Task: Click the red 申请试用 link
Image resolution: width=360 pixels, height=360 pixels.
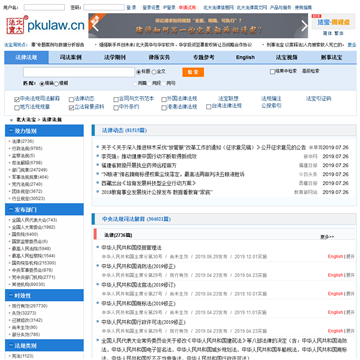Action: click(187, 7)
